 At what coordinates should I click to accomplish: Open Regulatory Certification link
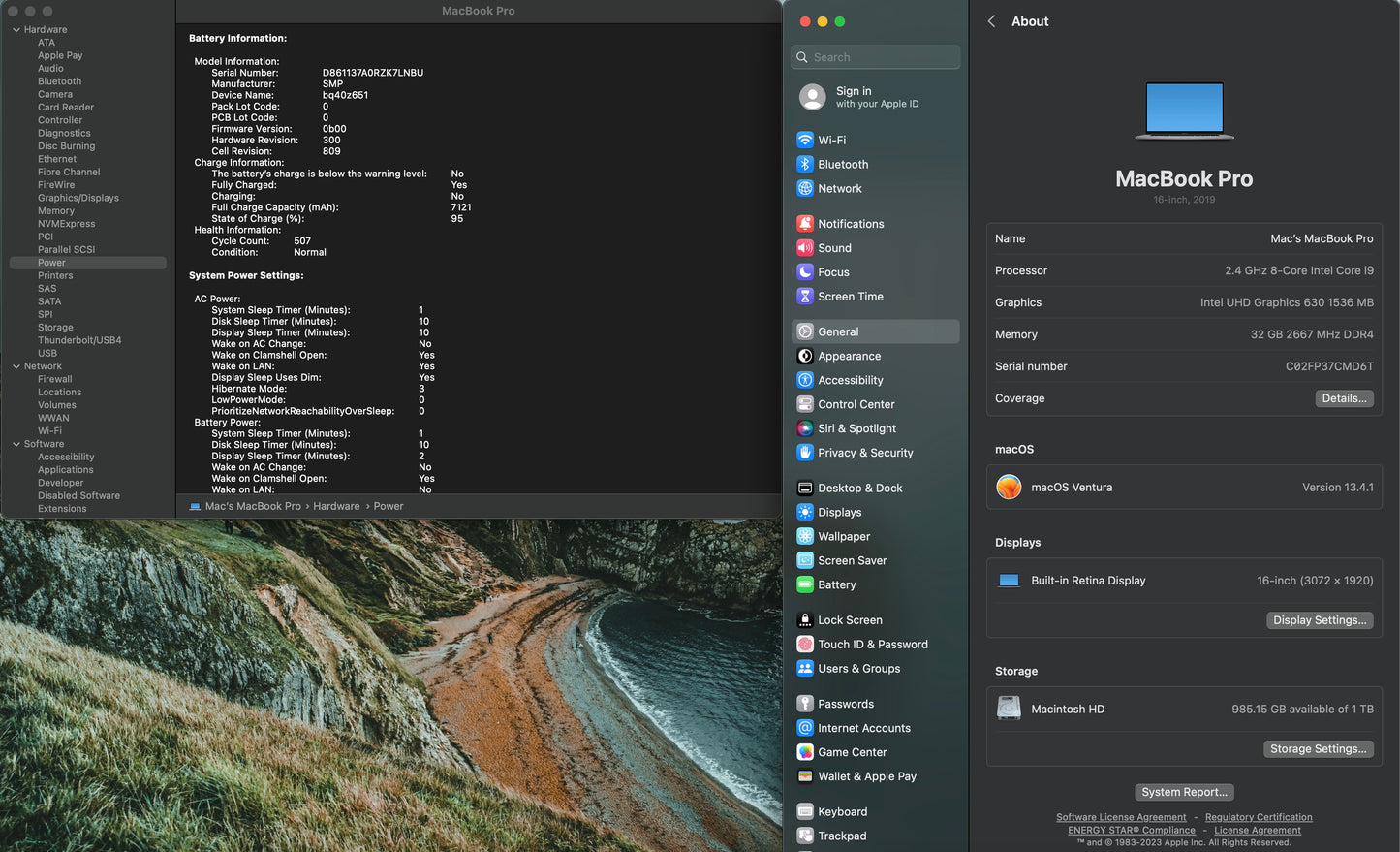click(x=1259, y=817)
